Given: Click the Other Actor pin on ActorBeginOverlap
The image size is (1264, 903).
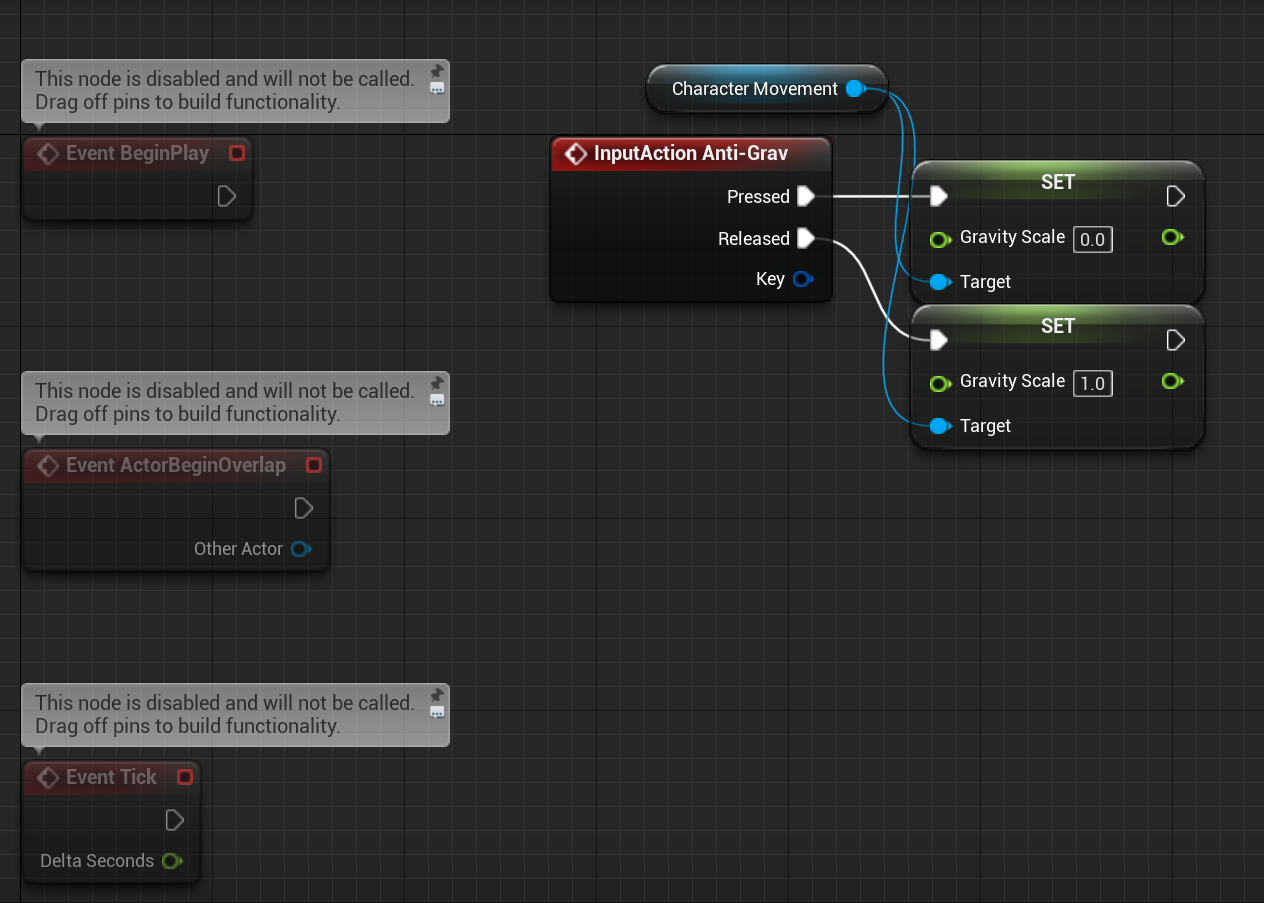Looking at the screenshot, I should point(301,548).
